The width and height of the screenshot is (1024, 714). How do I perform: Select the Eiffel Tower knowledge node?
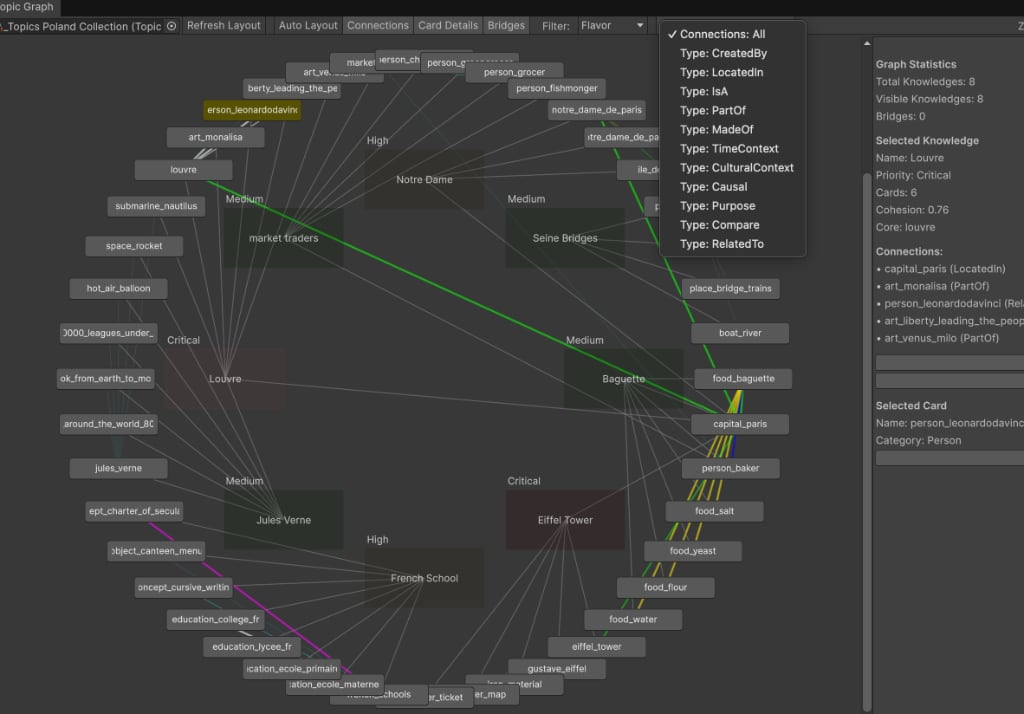565,520
